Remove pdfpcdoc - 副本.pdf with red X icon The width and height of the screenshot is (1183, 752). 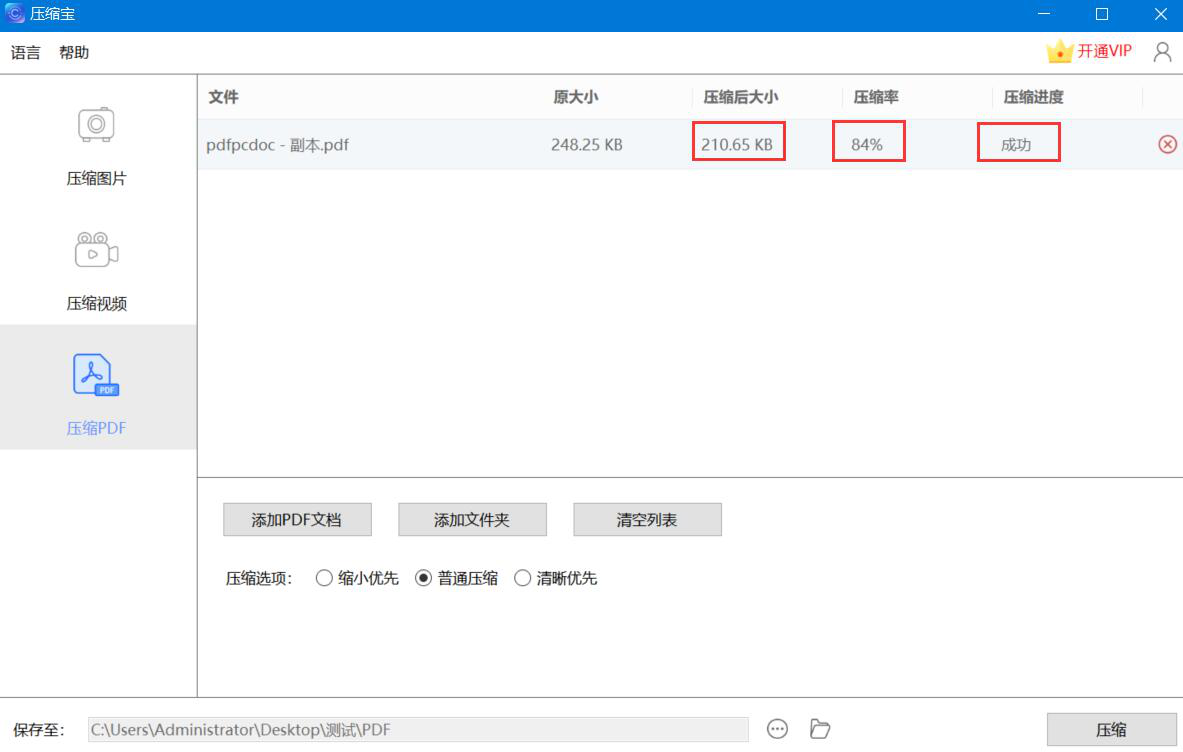pyautogui.click(x=1167, y=144)
